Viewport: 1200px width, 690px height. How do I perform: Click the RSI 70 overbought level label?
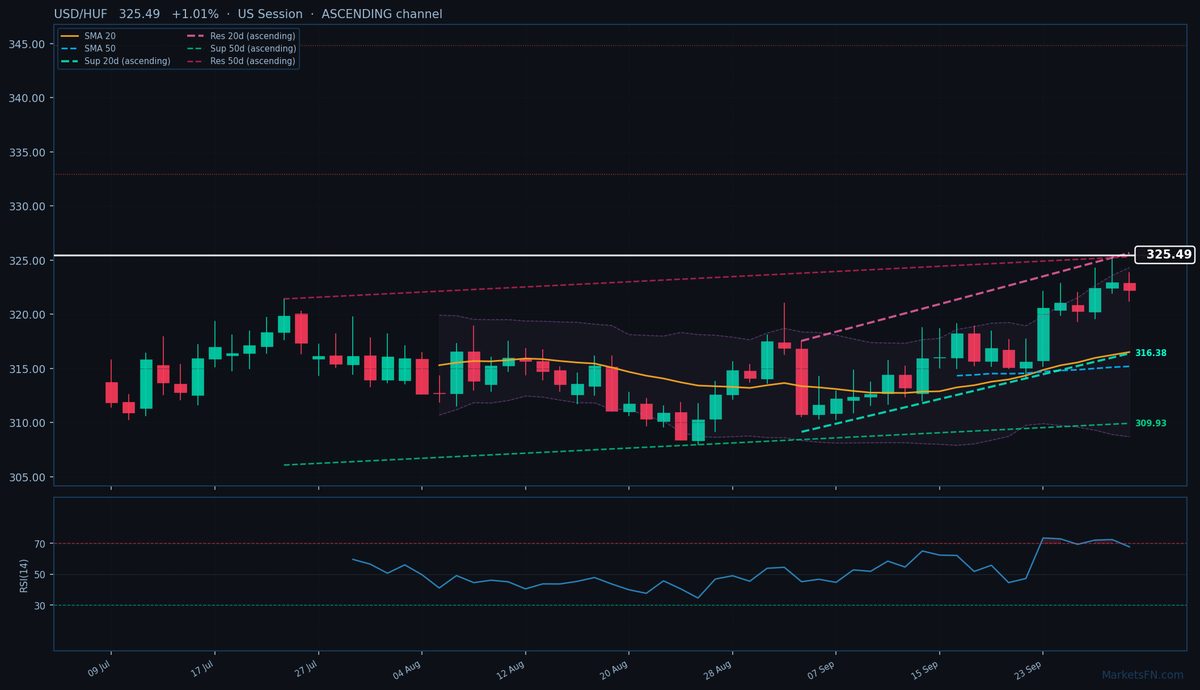click(x=39, y=544)
